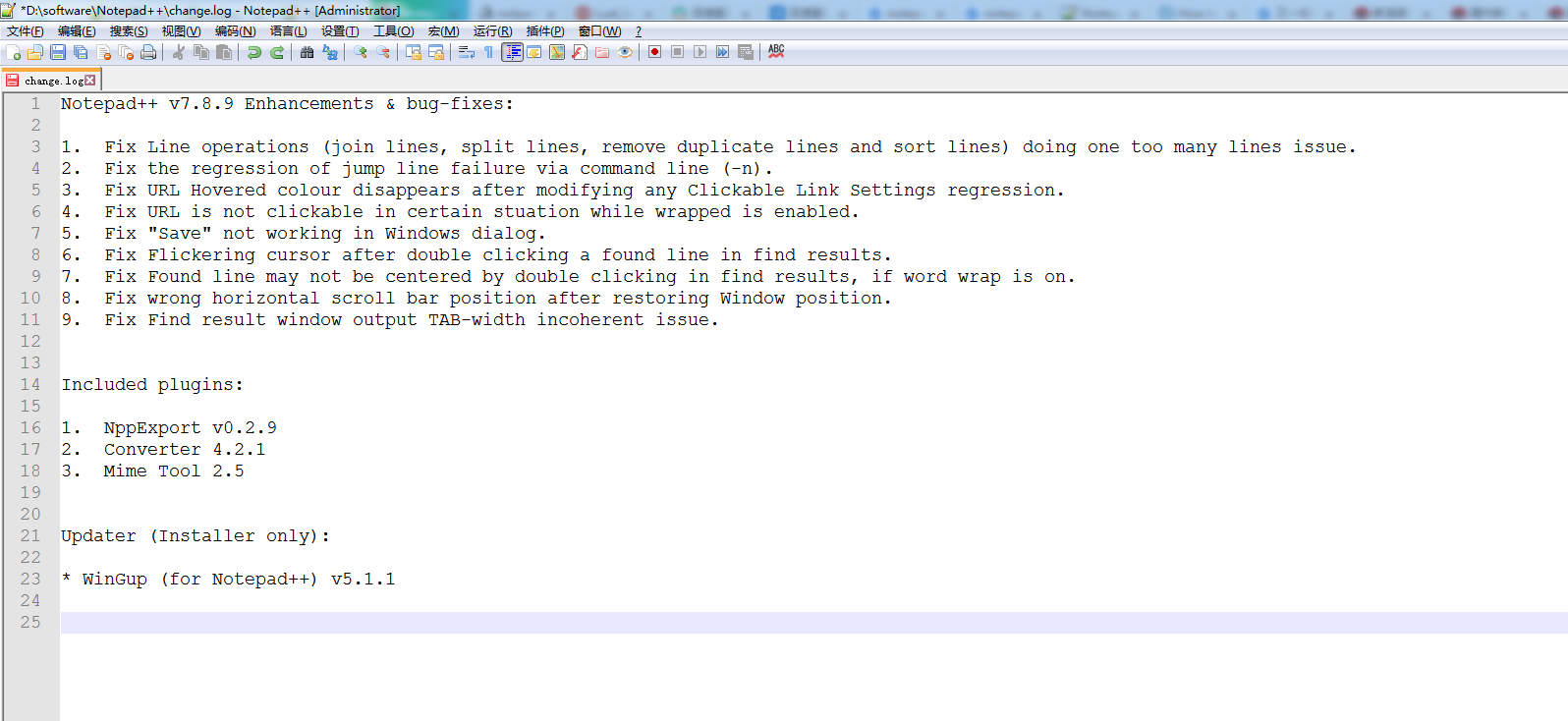Place cursor in empty line 25
Image resolution: width=1568 pixels, height=721 pixels.
[813, 623]
